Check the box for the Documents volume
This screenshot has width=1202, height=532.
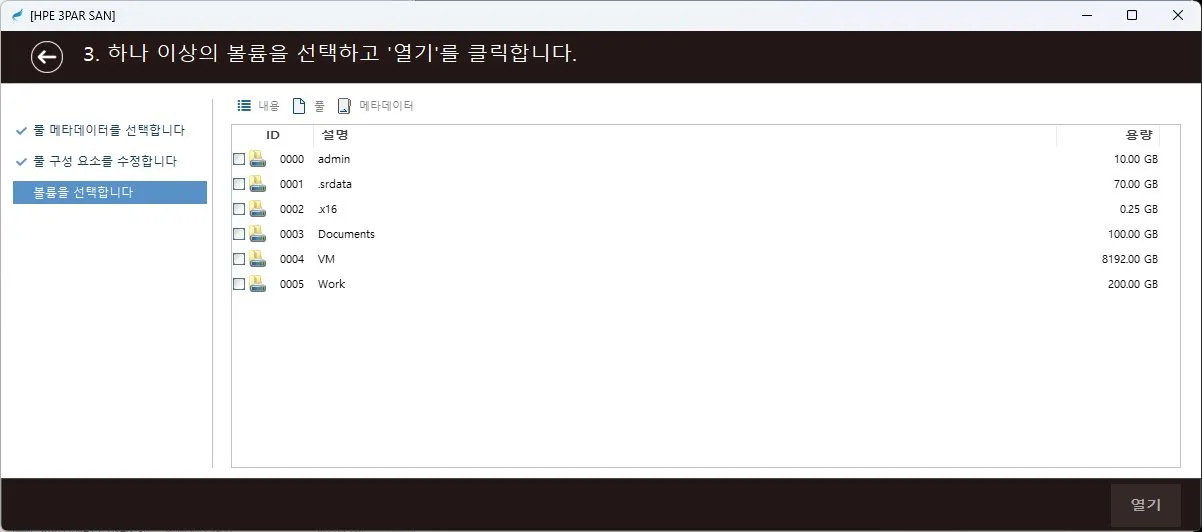[x=239, y=234]
